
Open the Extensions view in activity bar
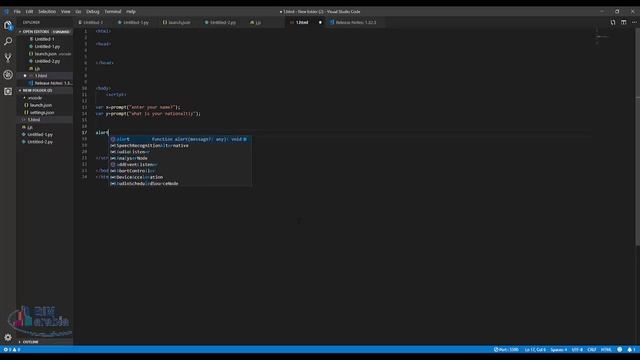tap(8, 91)
